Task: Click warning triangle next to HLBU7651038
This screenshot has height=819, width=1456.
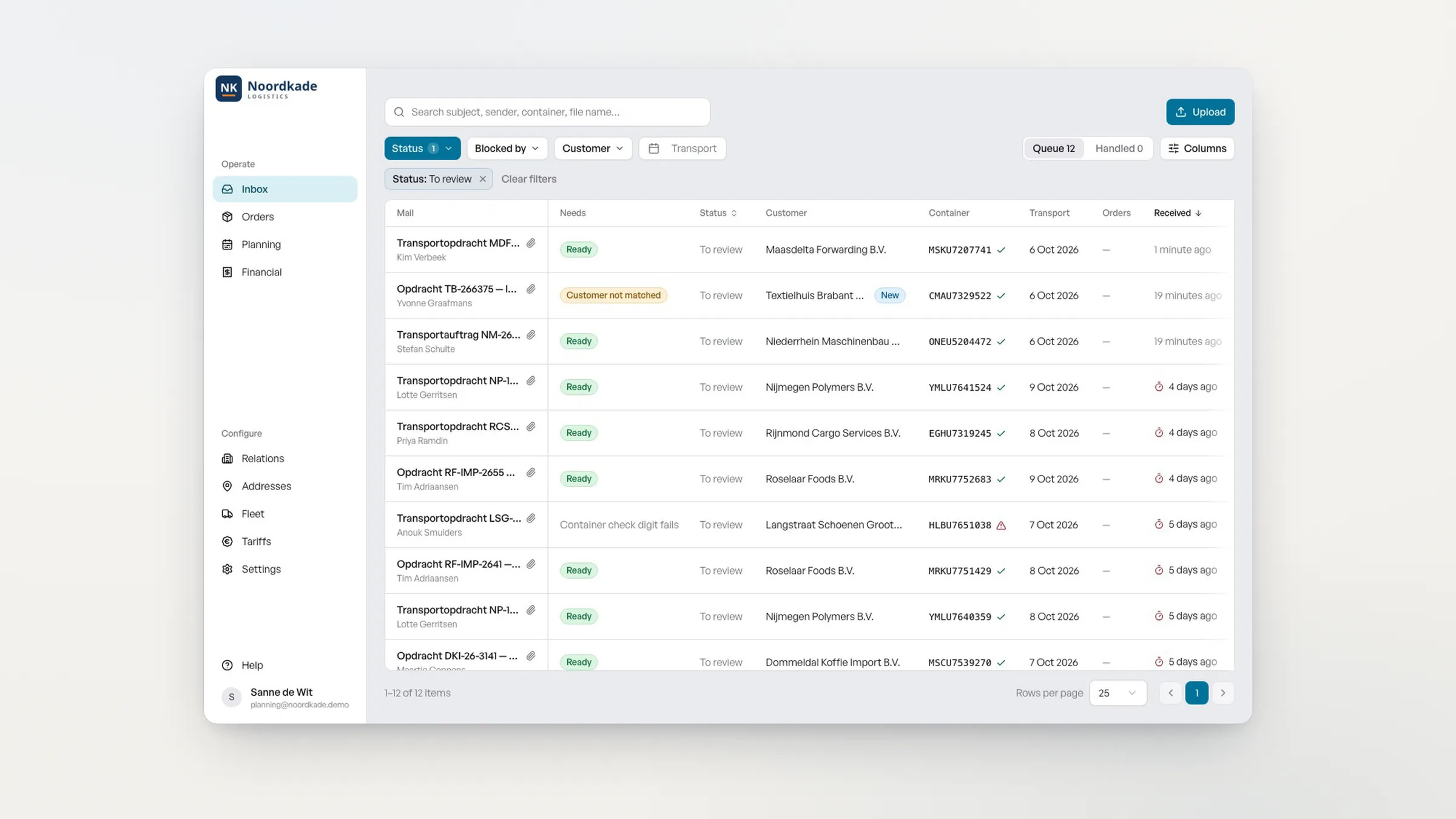Action: (1001, 525)
